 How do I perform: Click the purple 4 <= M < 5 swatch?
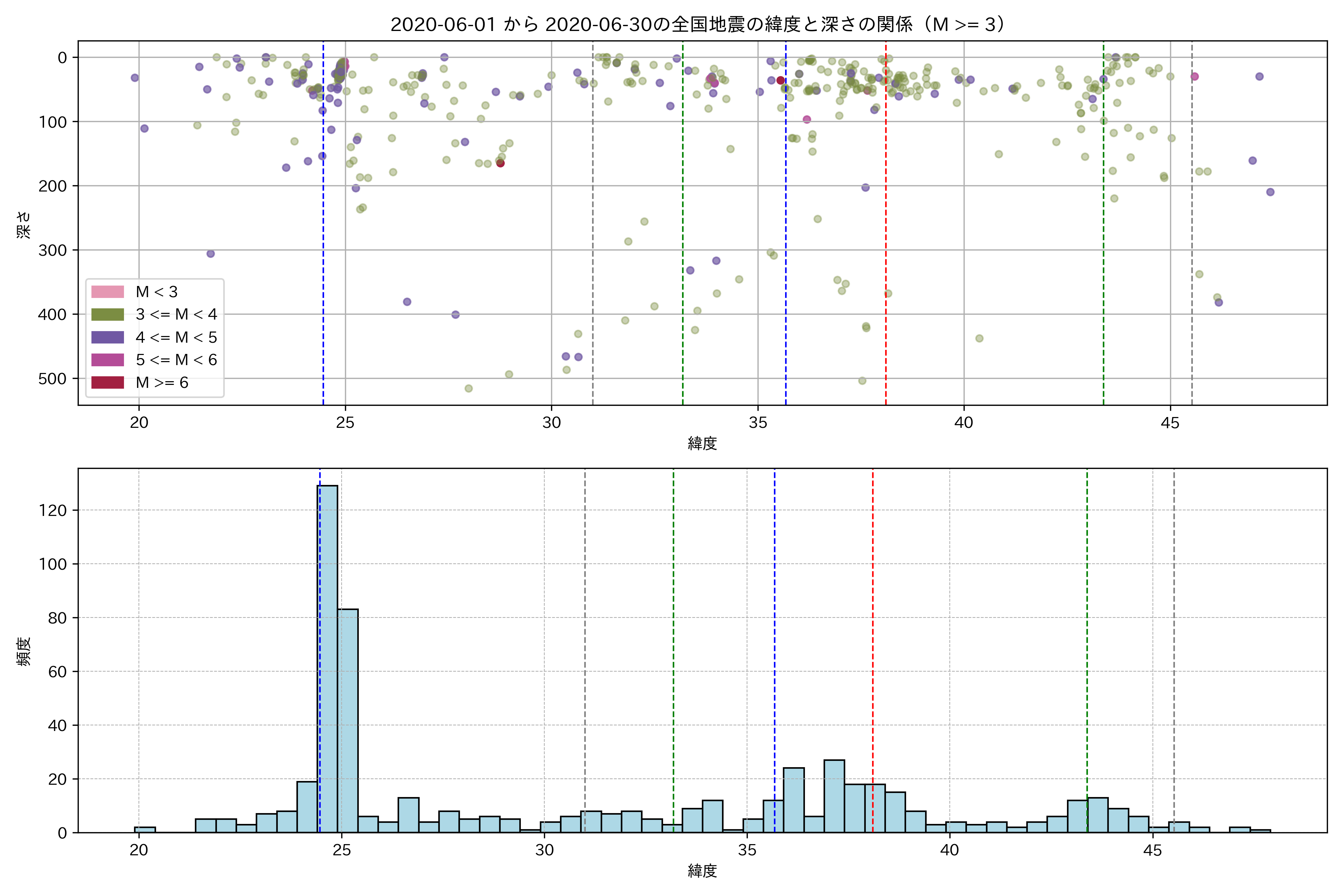coord(108,337)
